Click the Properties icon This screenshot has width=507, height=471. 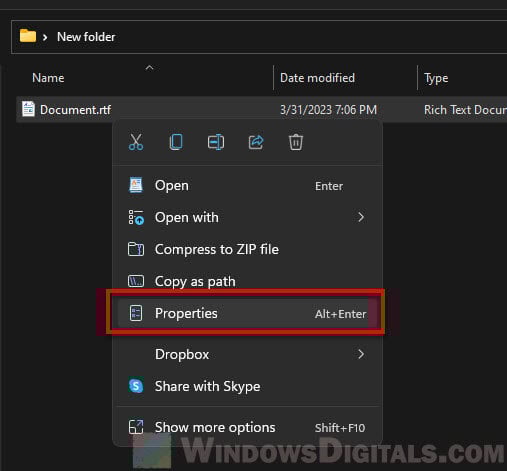[136, 313]
